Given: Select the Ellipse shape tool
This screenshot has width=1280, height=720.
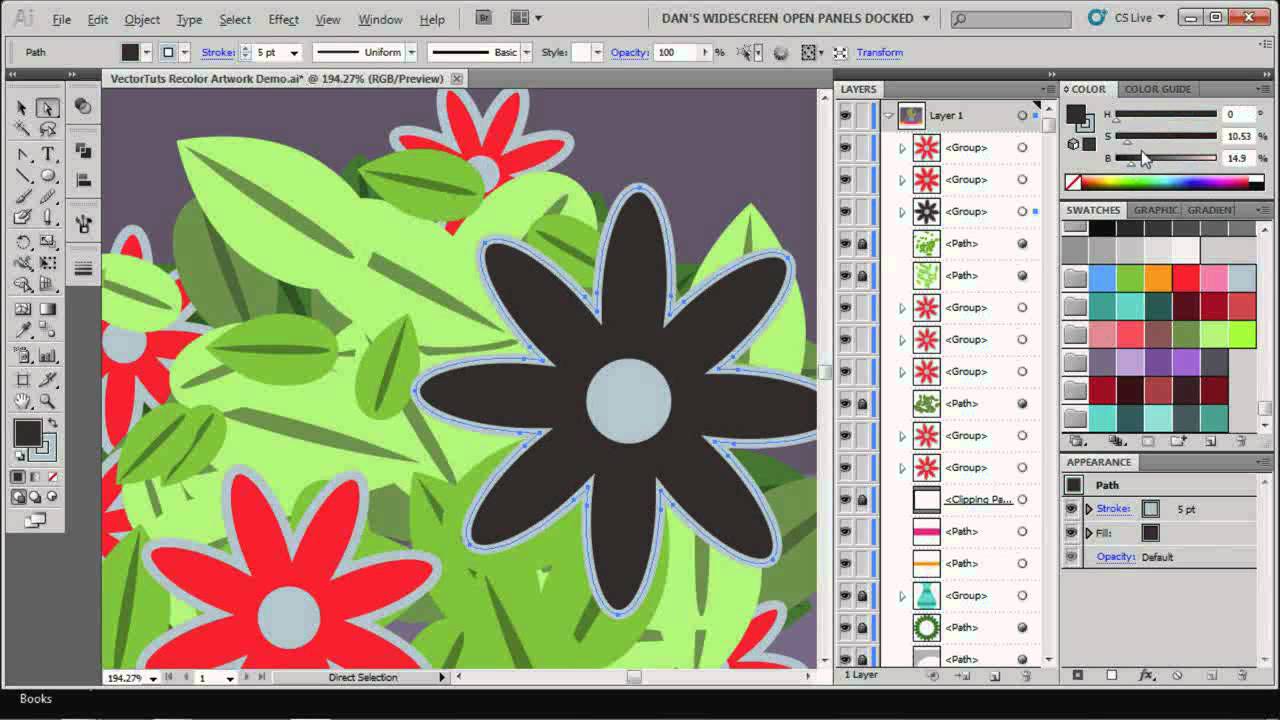Looking at the screenshot, I should tap(47, 176).
